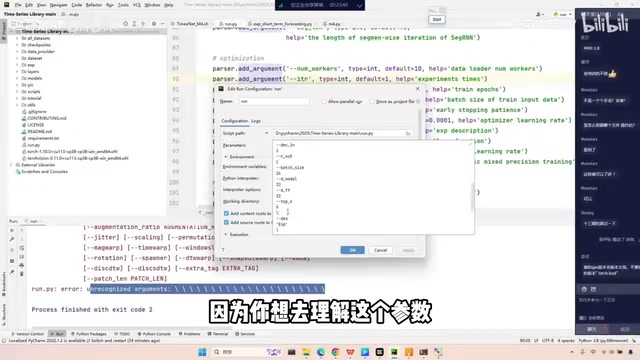Expand the all_datasets folder

17,38
